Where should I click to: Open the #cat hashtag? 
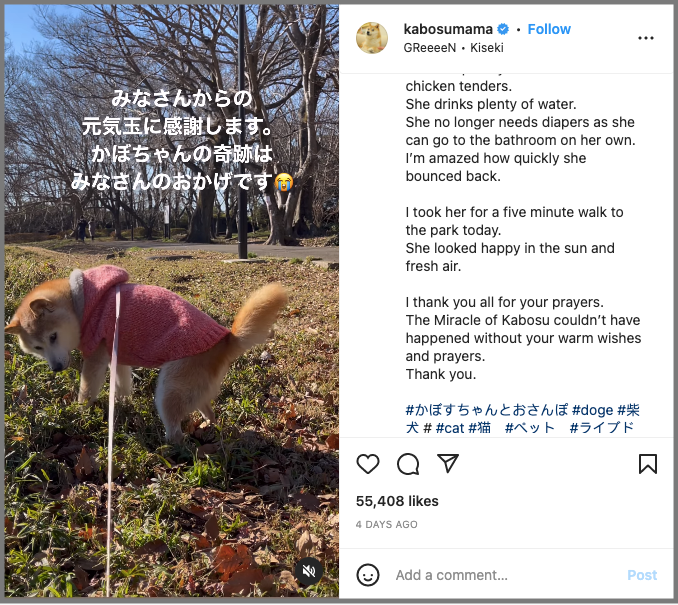tap(450, 428)
